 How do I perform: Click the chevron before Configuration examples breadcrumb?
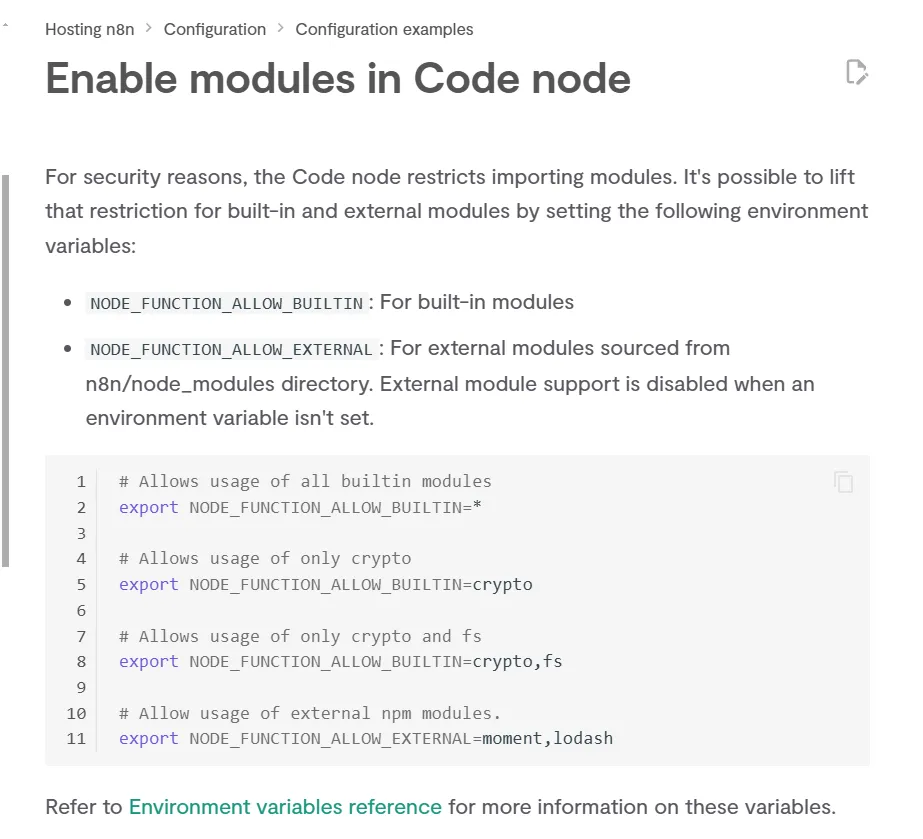(281, 28)
